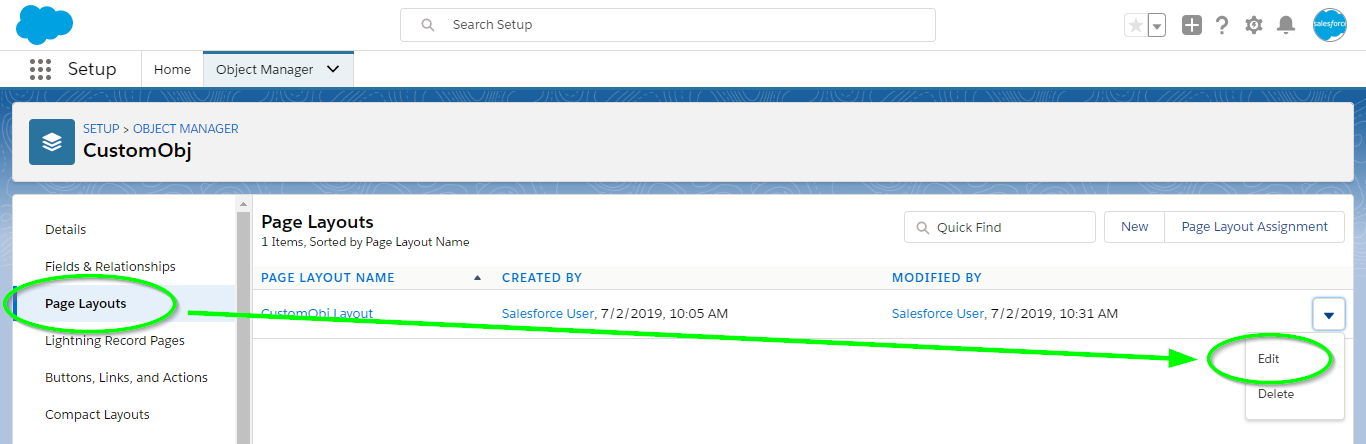Choose Delete from the row action menu
This screenshot has height=444, width=1366.
pos(1276,394)
